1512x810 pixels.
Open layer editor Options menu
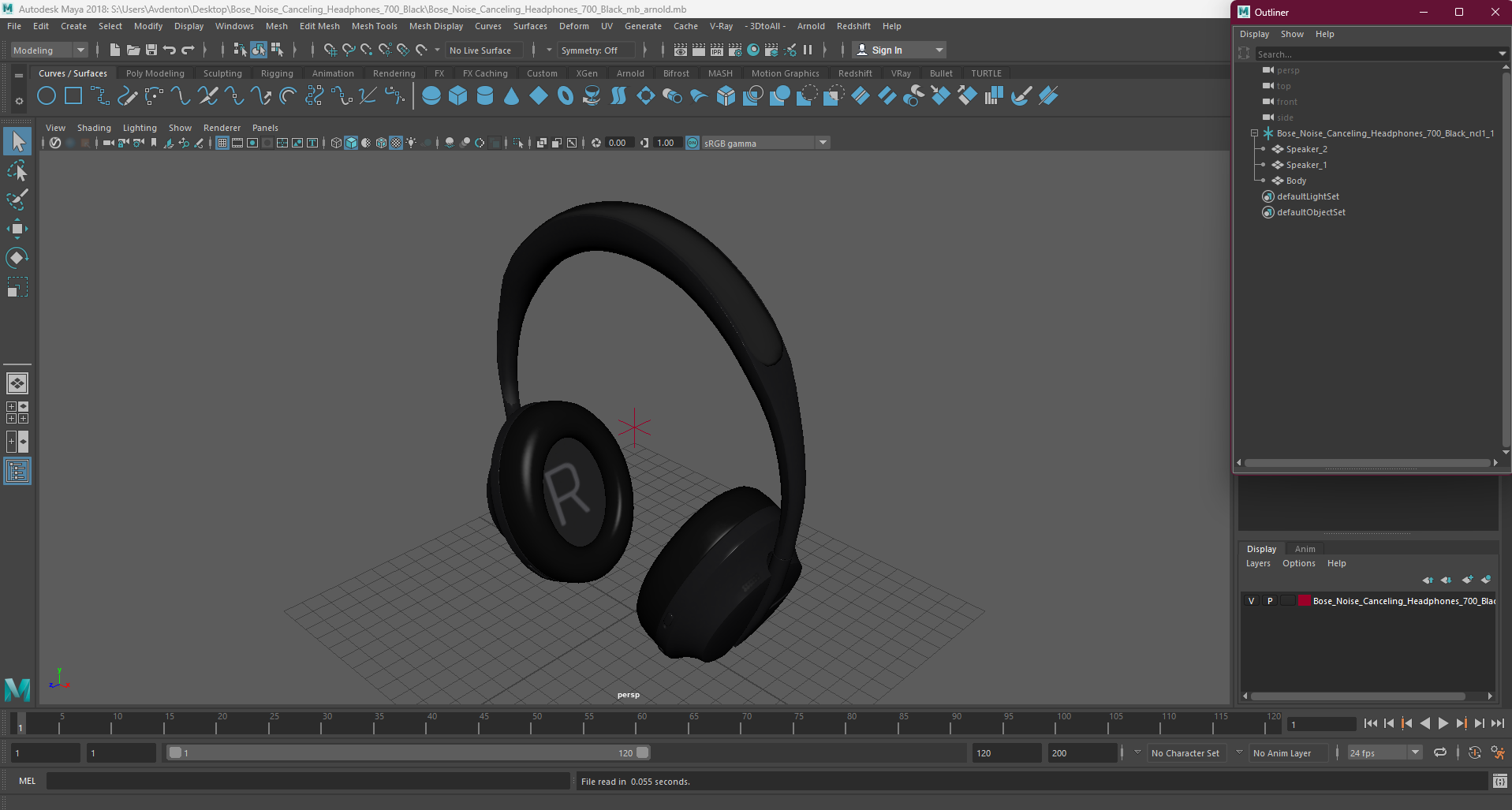(x=1298, y=563)
